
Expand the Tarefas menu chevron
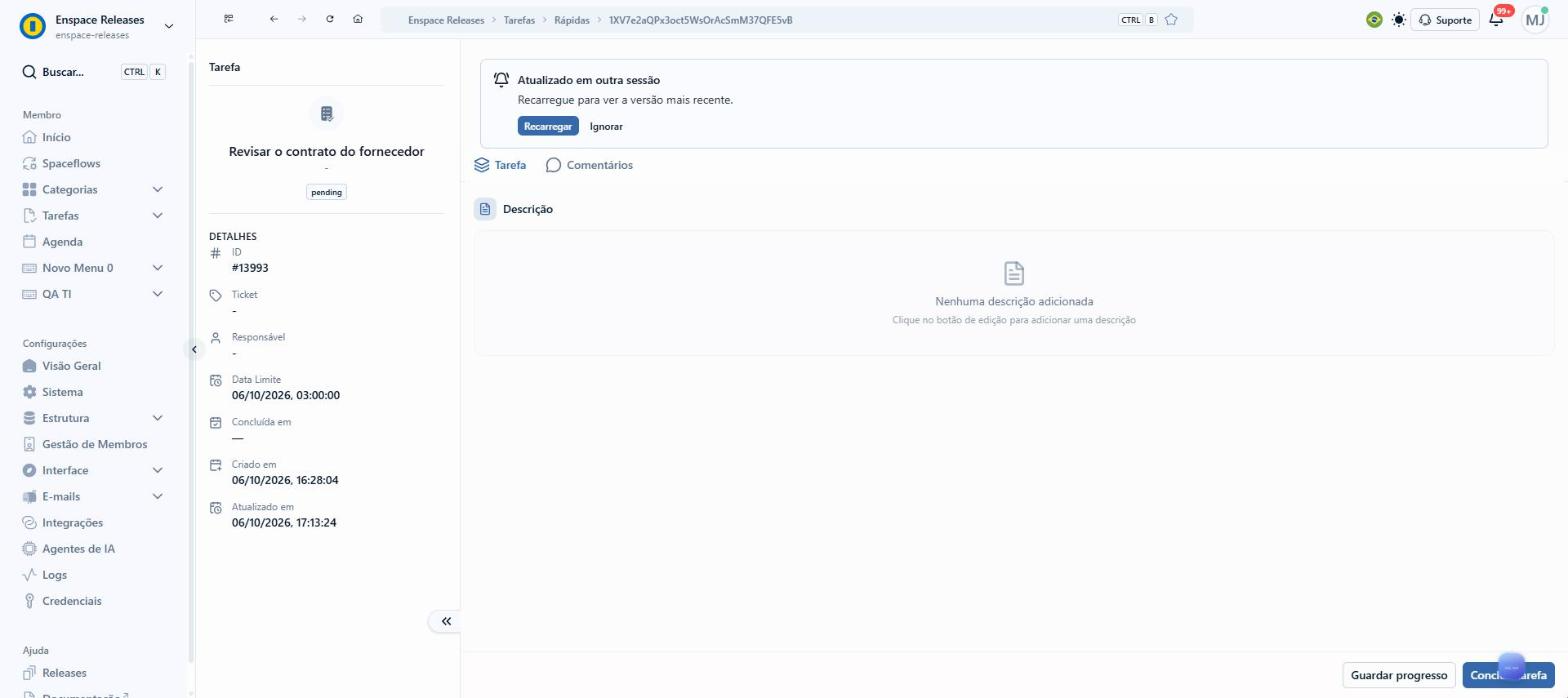coord(157,215)
